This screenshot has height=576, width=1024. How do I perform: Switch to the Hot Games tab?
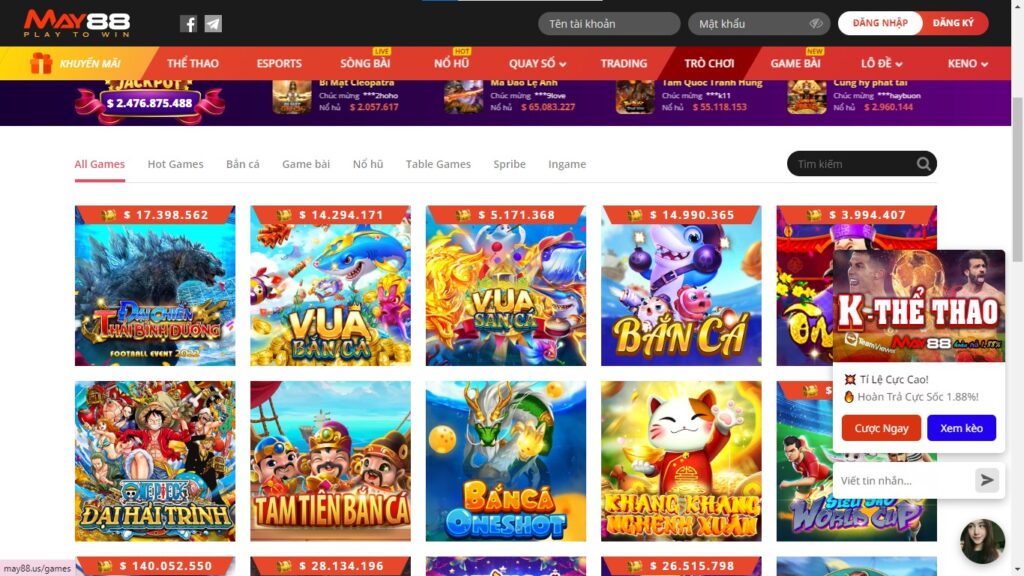[x=175, y=164]
